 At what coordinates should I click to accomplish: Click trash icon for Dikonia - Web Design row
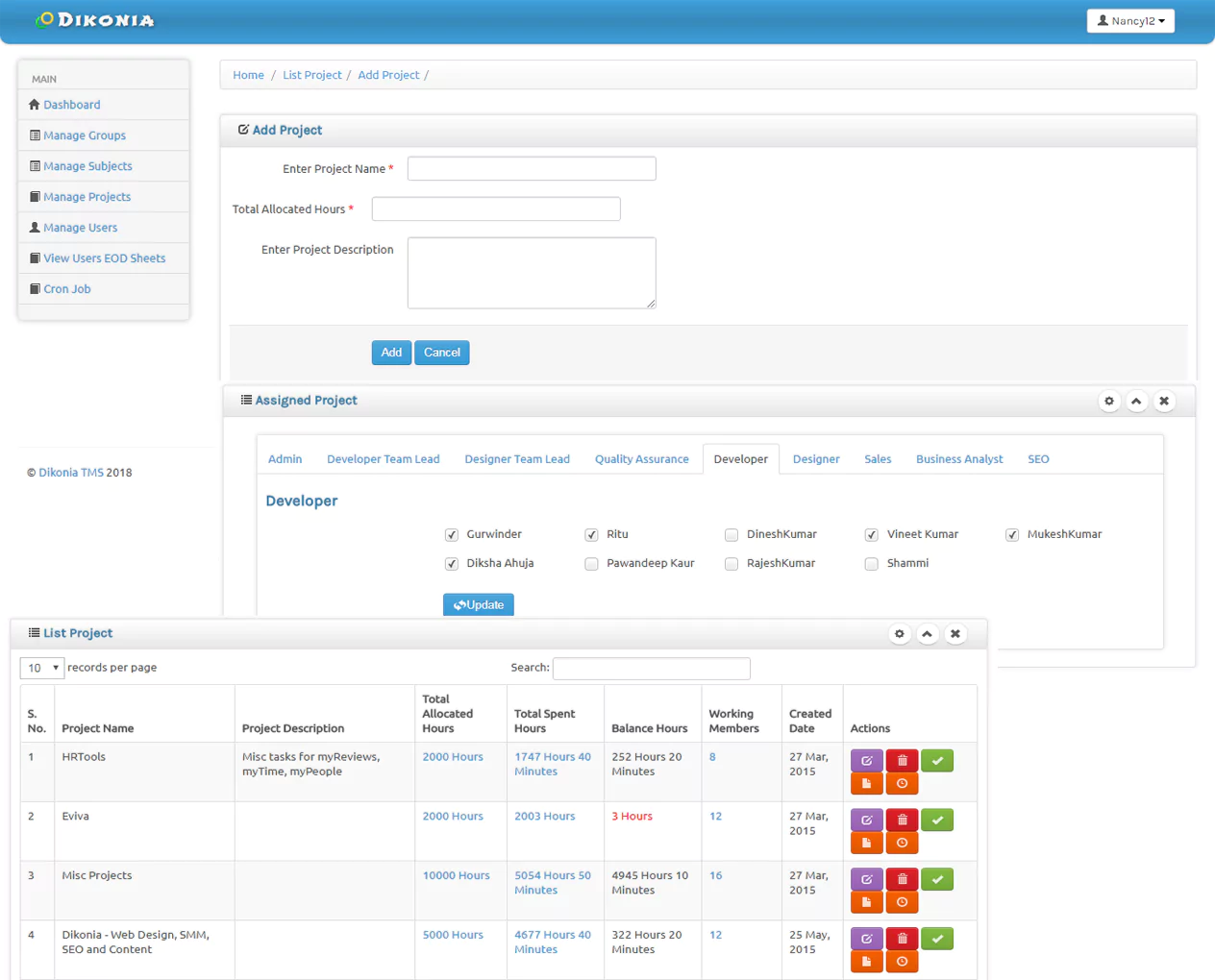click(x=902, y=939)
